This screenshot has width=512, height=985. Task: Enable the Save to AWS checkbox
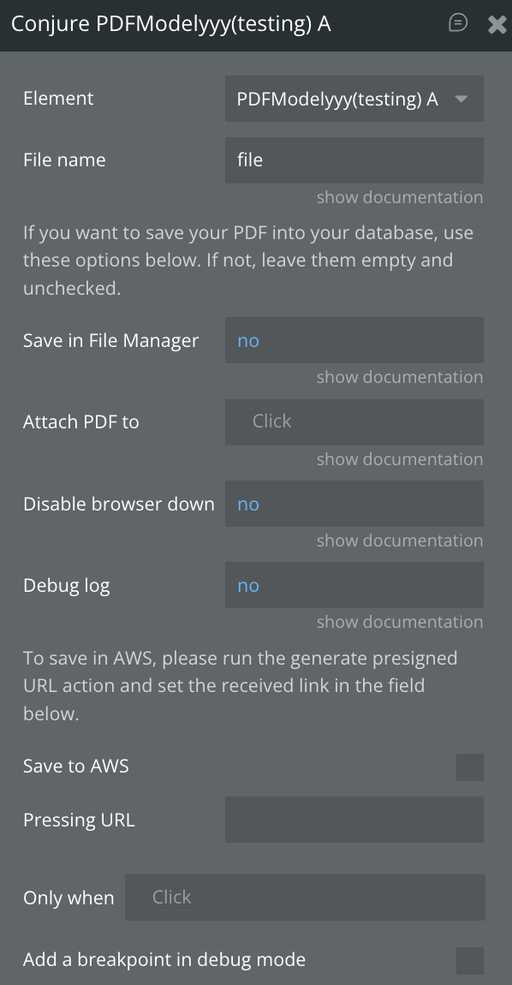tap(470, 767)
